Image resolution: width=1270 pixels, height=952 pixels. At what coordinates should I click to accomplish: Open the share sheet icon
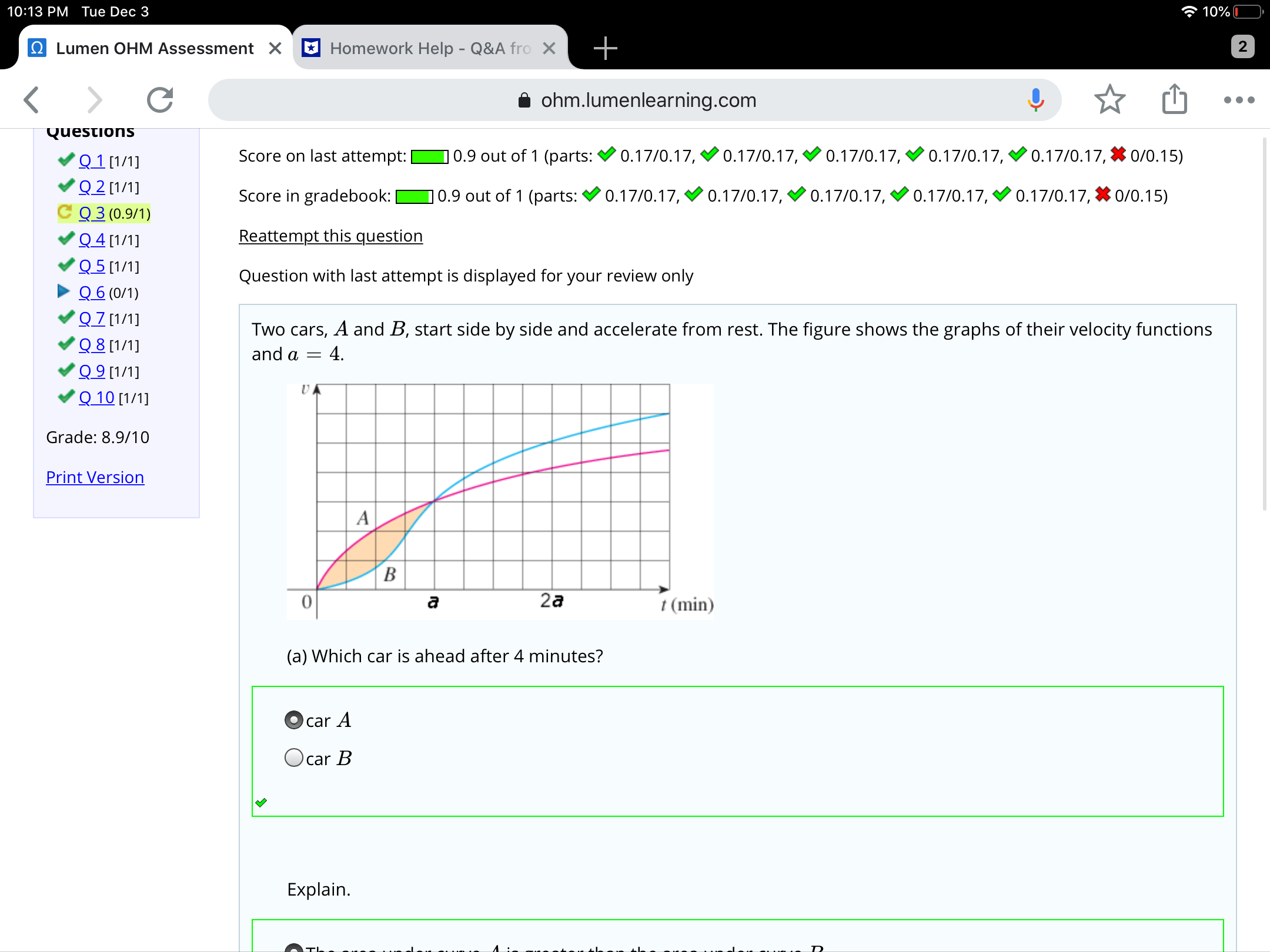click(x=1174, y=100)
